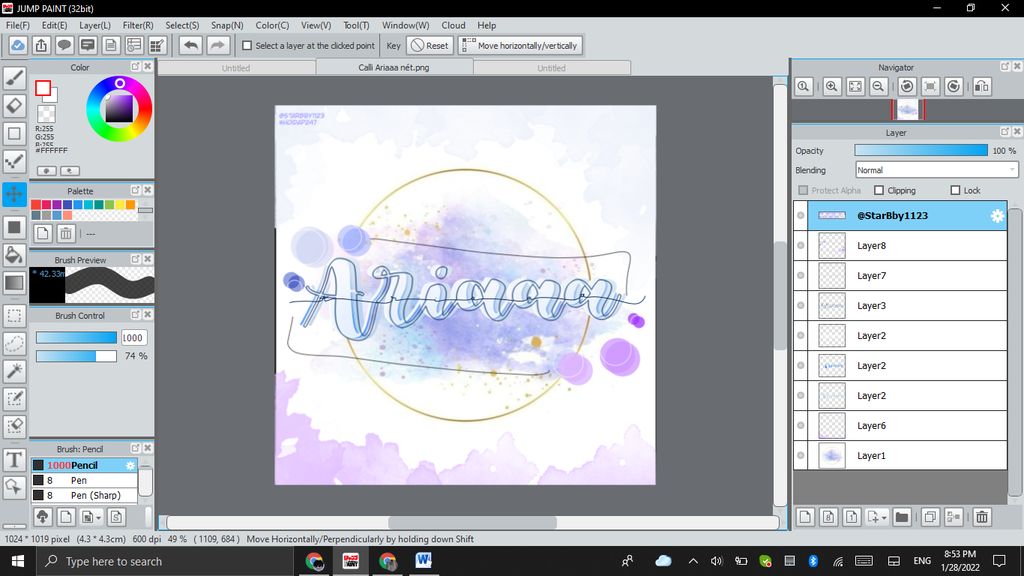This screenshot has width=1024, height=576.
Task: Expand brush panel add dropdown arrow
Action: pyautogui.click(x=99, y=518)
